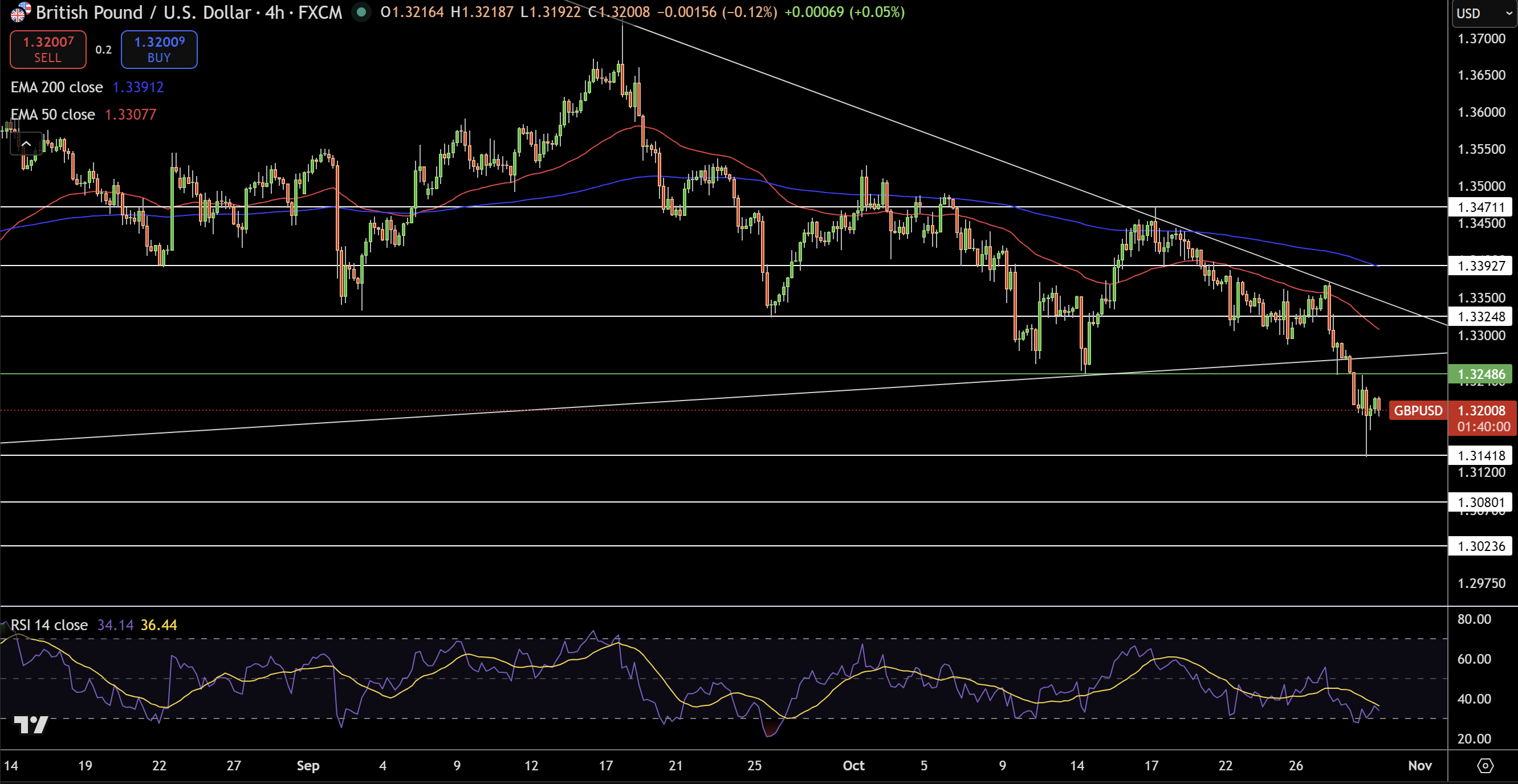
Task: Collapse the legend with the chevron arrow
Action: tap(27, 143)
